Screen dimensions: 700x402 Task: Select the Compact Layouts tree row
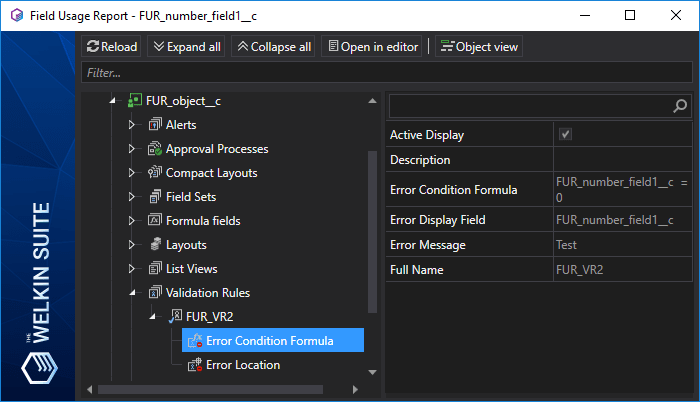[211, 173]
